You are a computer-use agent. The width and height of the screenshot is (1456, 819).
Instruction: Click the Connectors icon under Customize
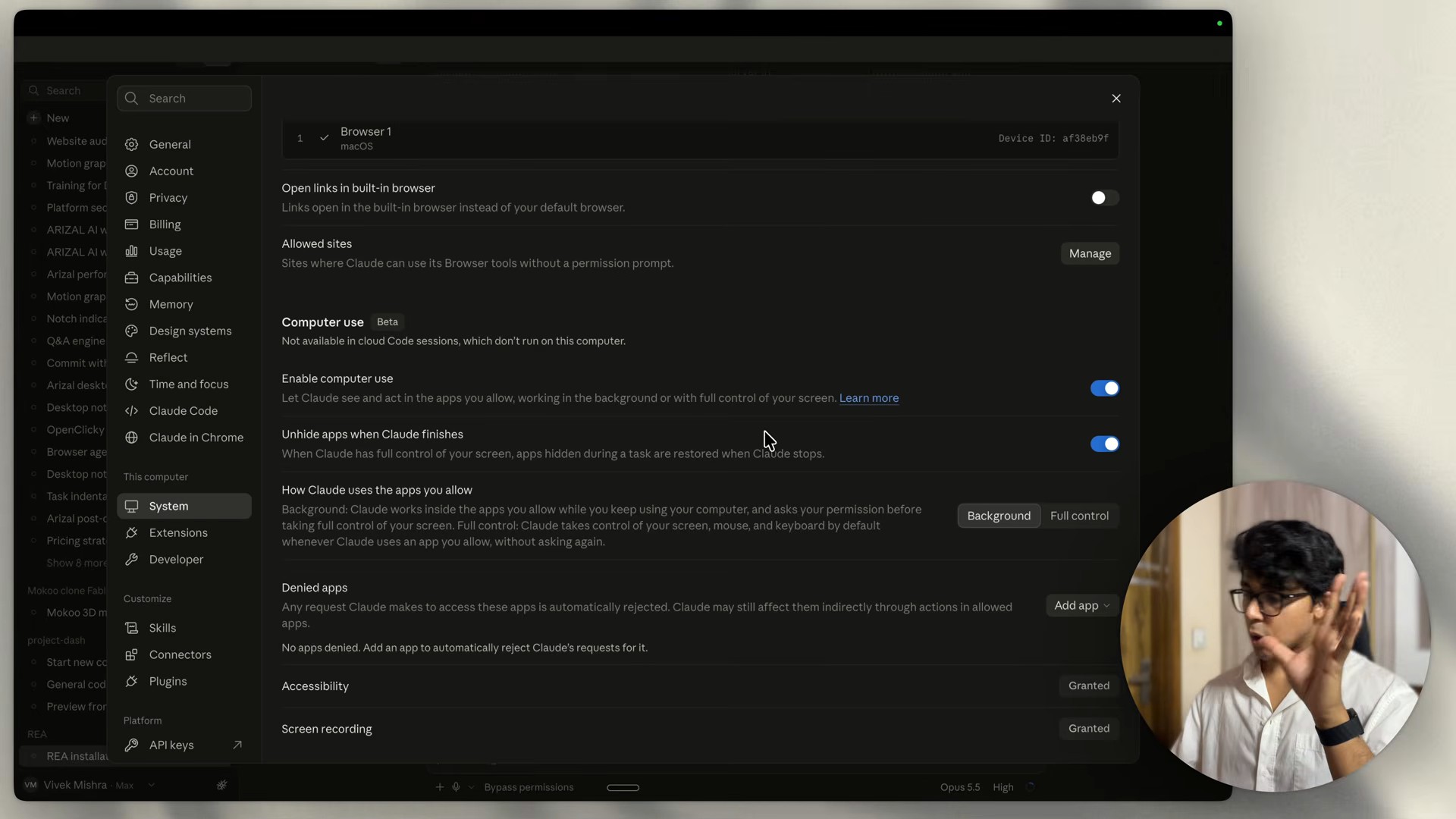[131, 654]
